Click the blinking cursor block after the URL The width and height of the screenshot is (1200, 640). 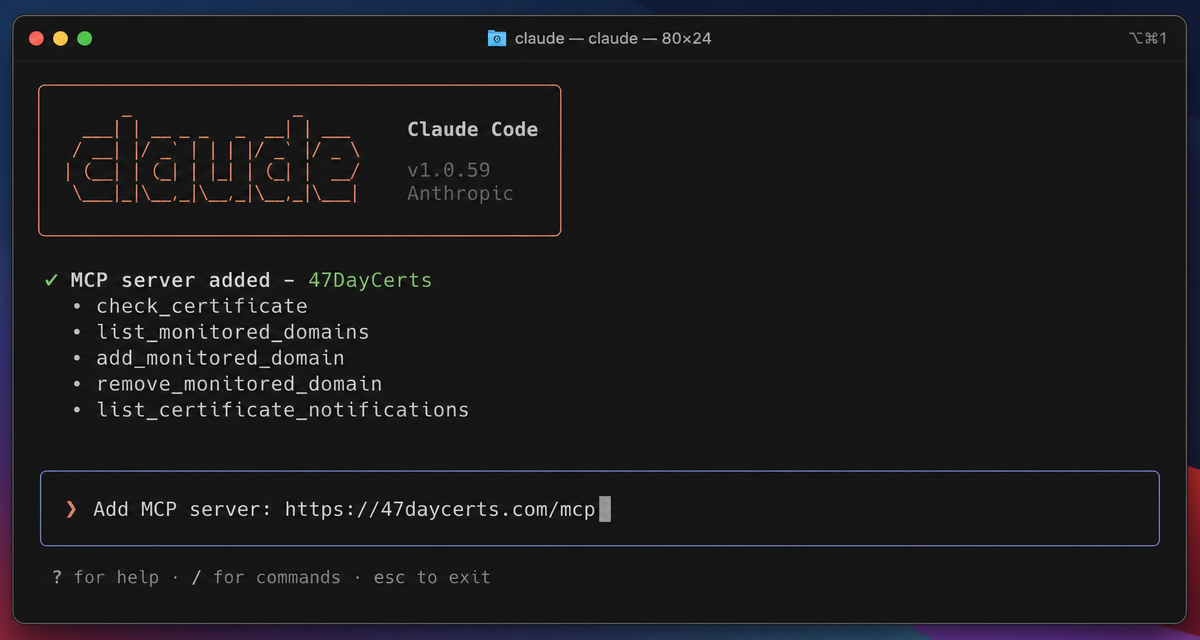pos(604,509)
